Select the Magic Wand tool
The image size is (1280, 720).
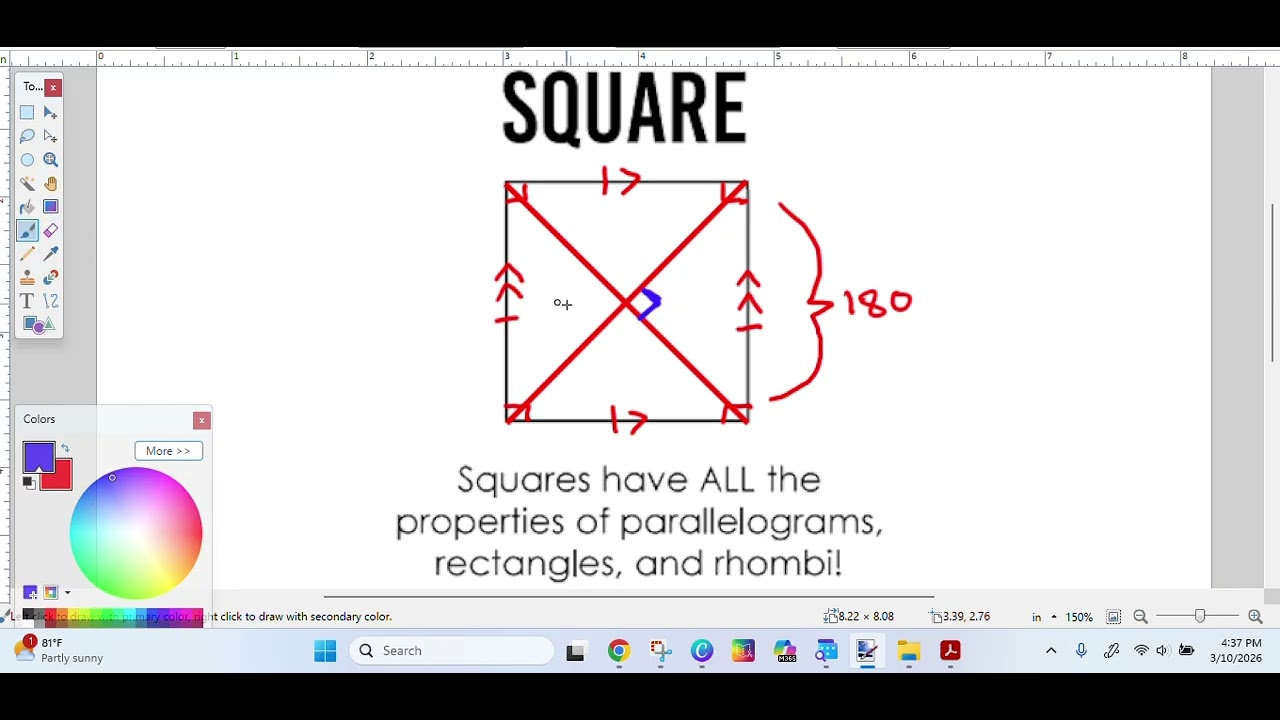tap(27, 184)
